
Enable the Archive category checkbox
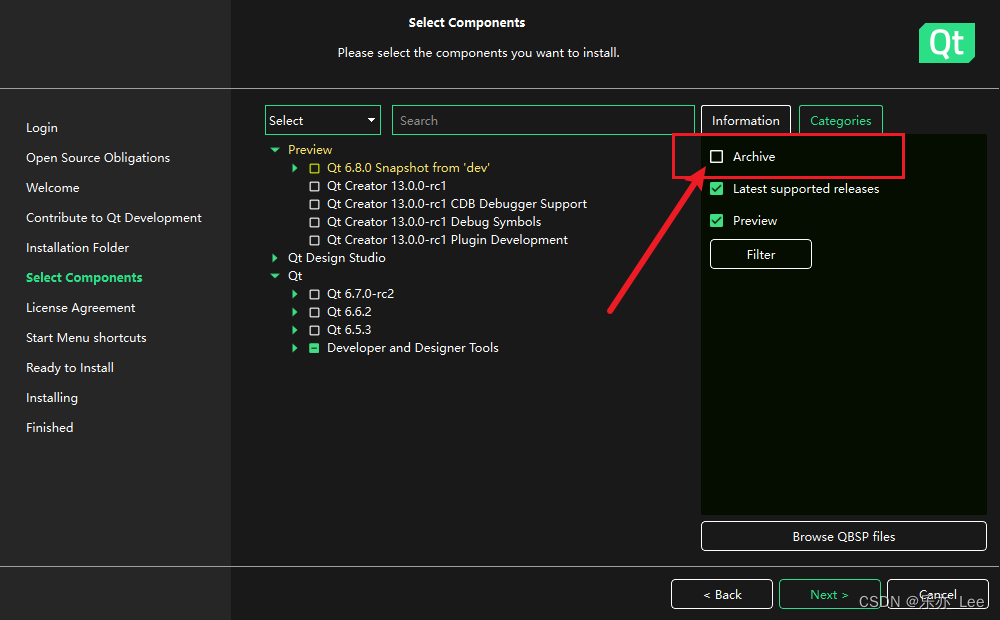coord(716,156)
